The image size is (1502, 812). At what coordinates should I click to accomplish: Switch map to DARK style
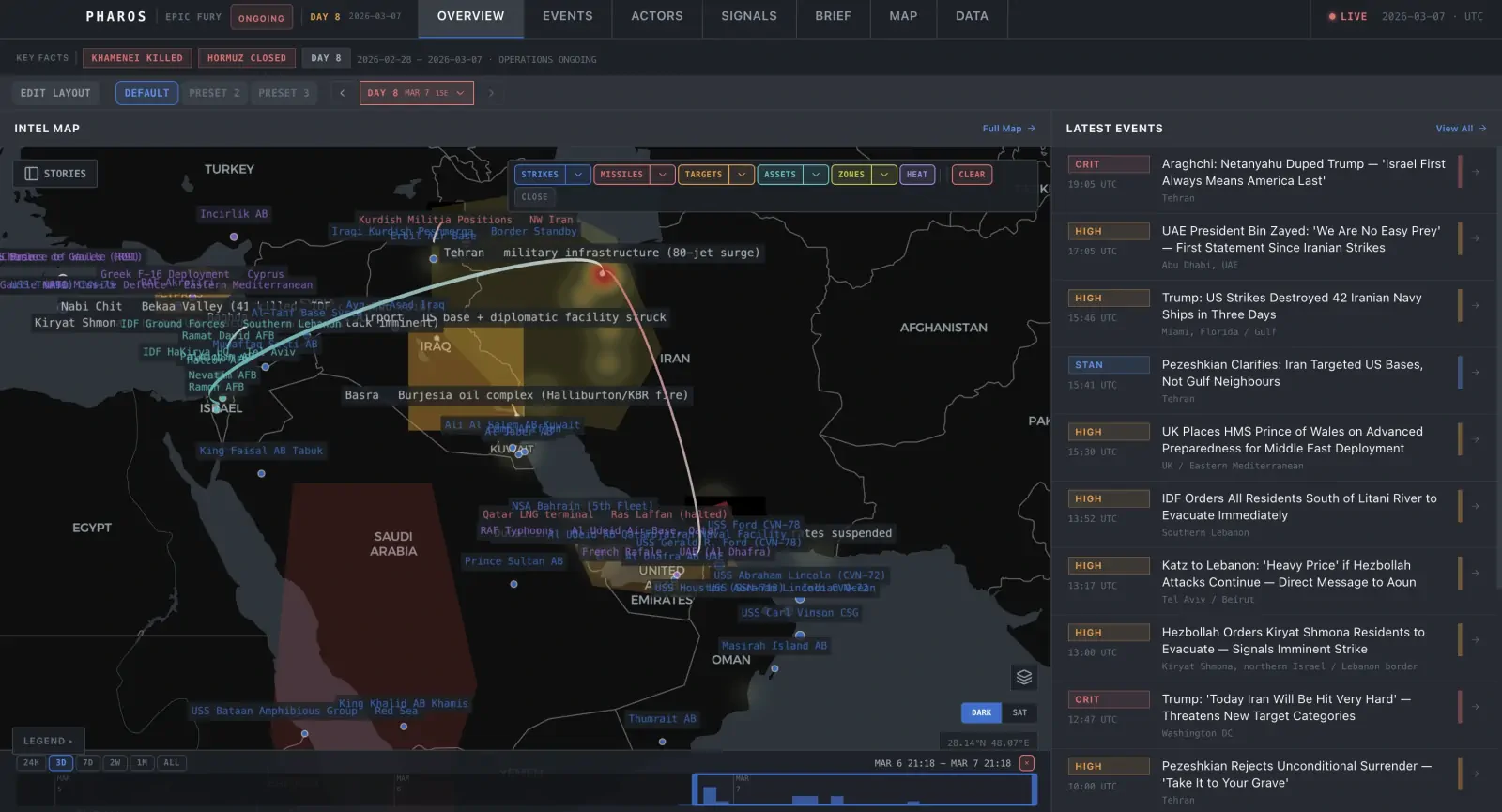point(981,712)
